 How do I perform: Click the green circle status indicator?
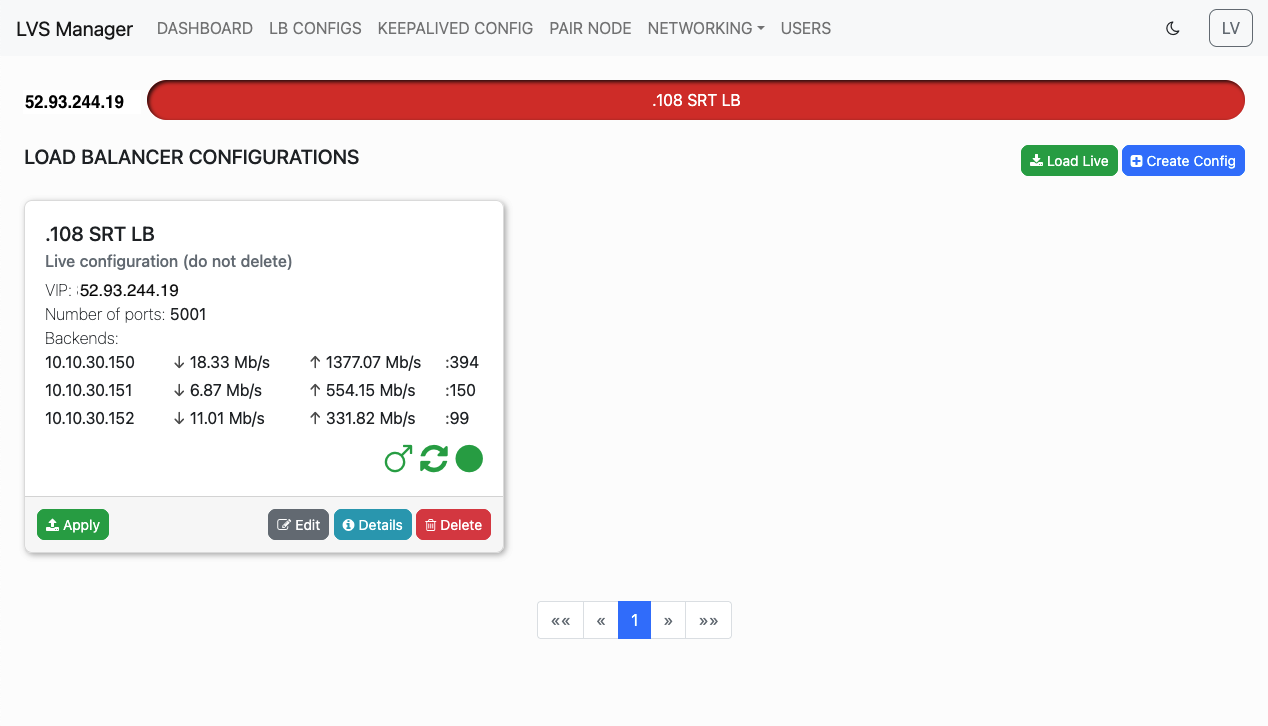point(469,459)
